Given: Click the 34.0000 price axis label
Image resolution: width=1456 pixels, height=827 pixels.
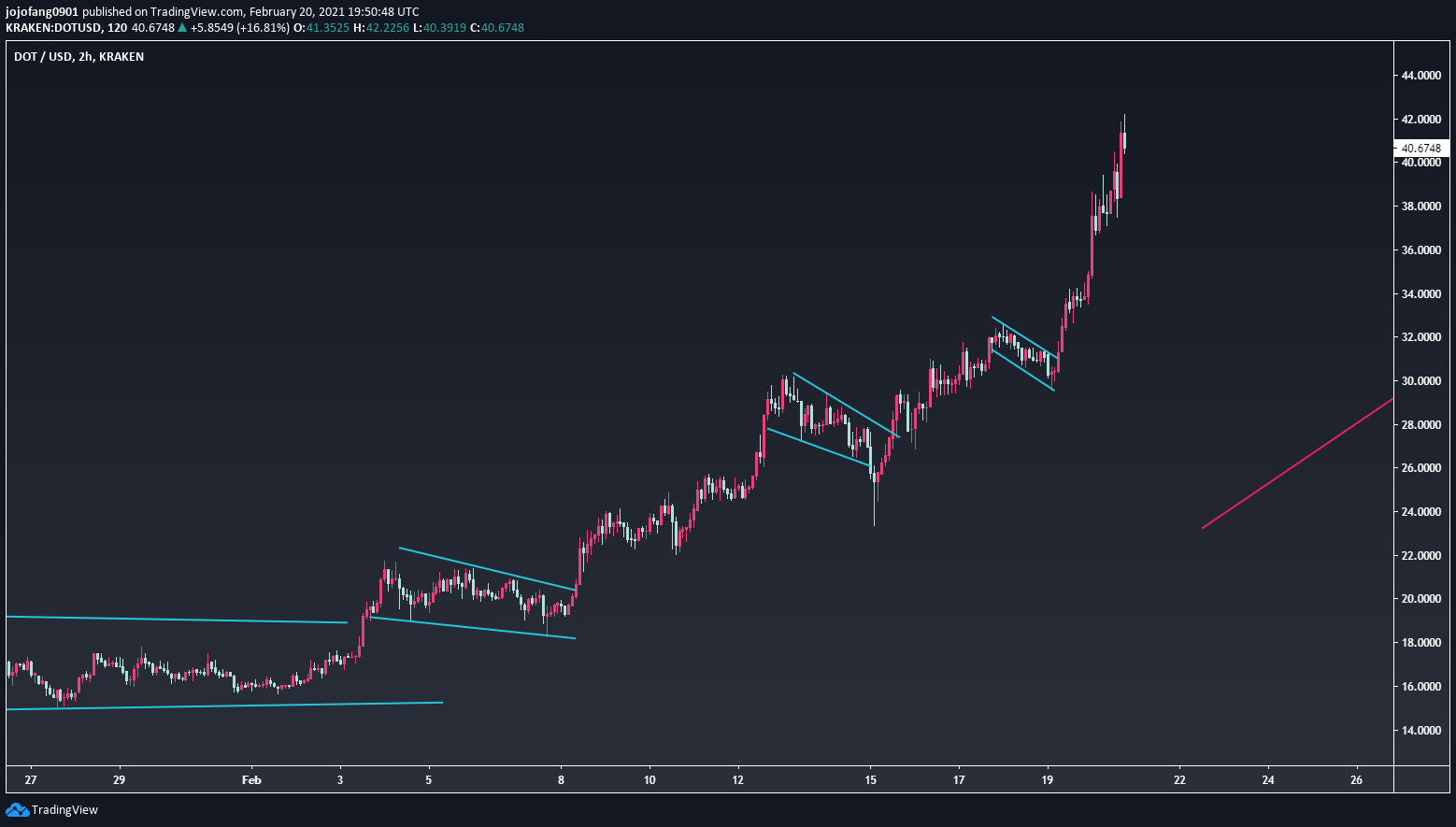Looking at the screenshot, I should (1421, 294).
